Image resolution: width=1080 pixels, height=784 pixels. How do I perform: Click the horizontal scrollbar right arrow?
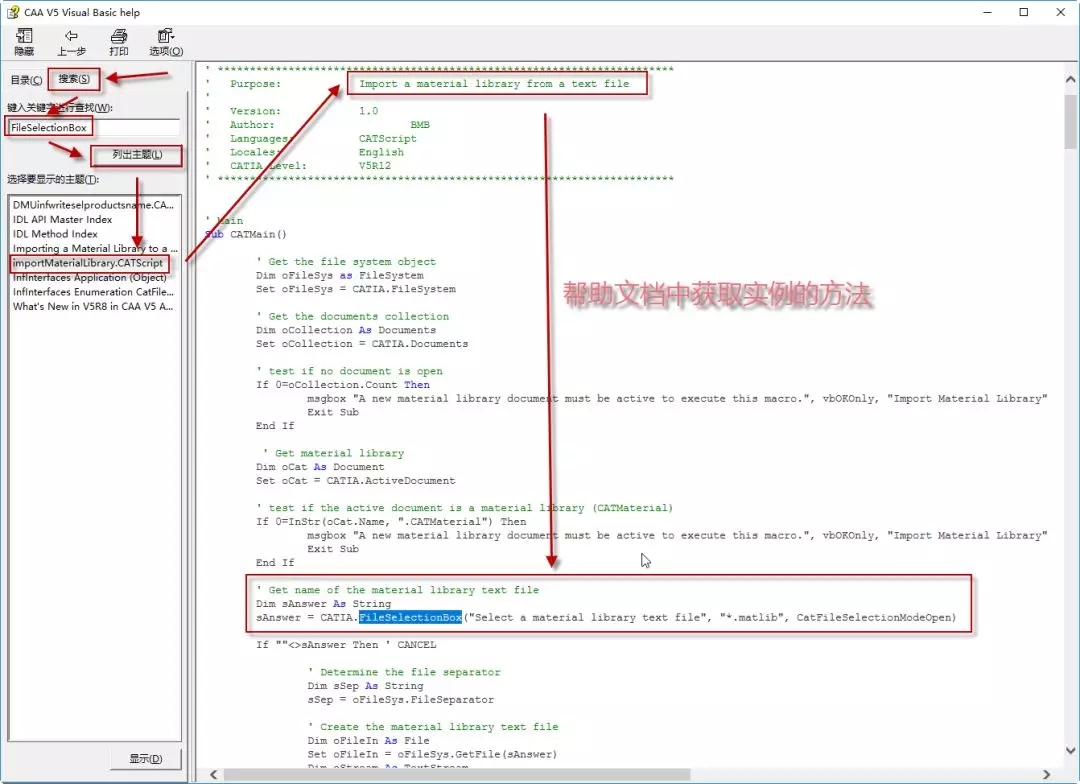click(1046, 774)
